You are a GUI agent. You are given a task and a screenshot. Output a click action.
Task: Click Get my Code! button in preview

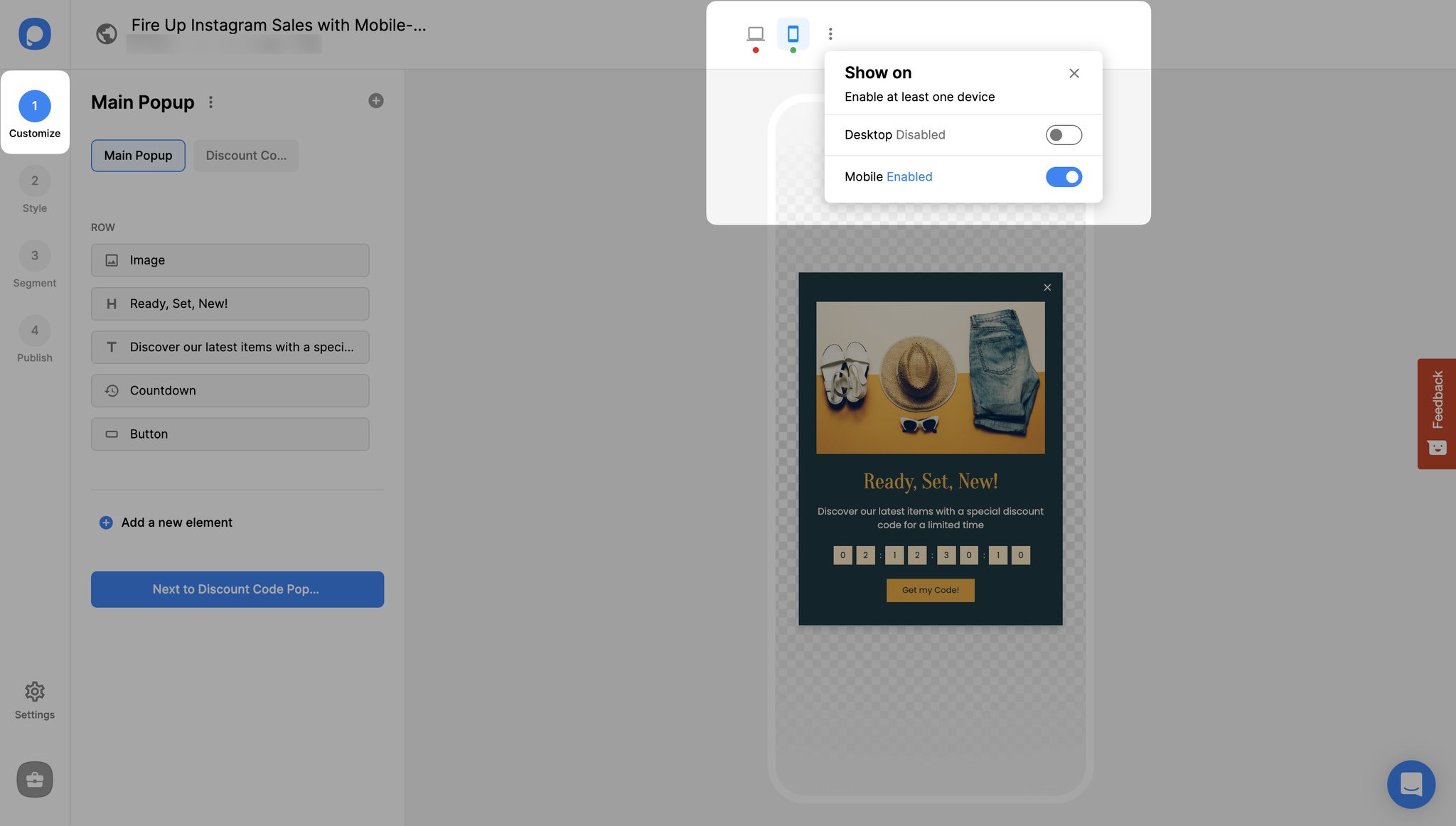click(x=931, y=590)
